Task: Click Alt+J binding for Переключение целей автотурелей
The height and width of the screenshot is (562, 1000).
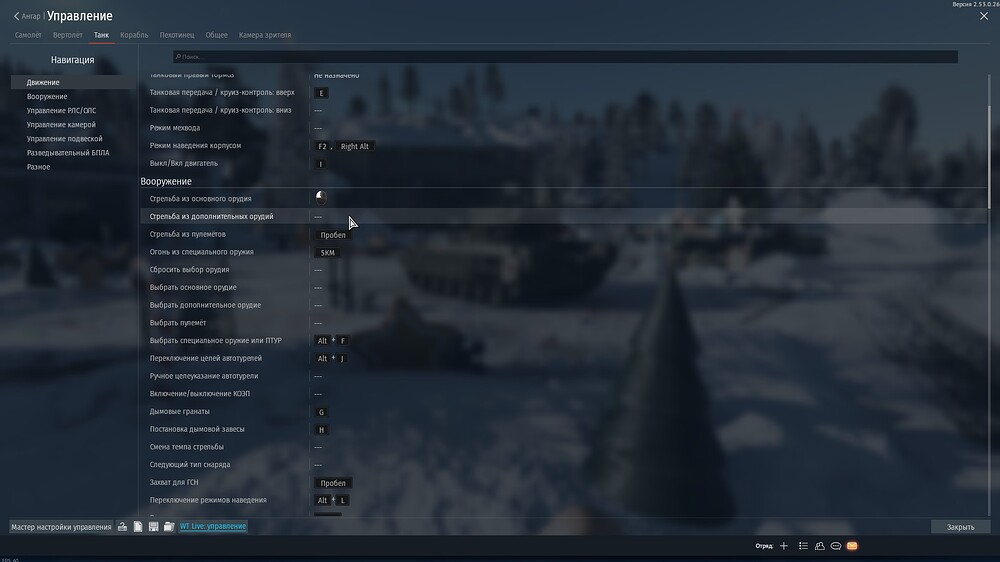Action: (x=332, y=359)
